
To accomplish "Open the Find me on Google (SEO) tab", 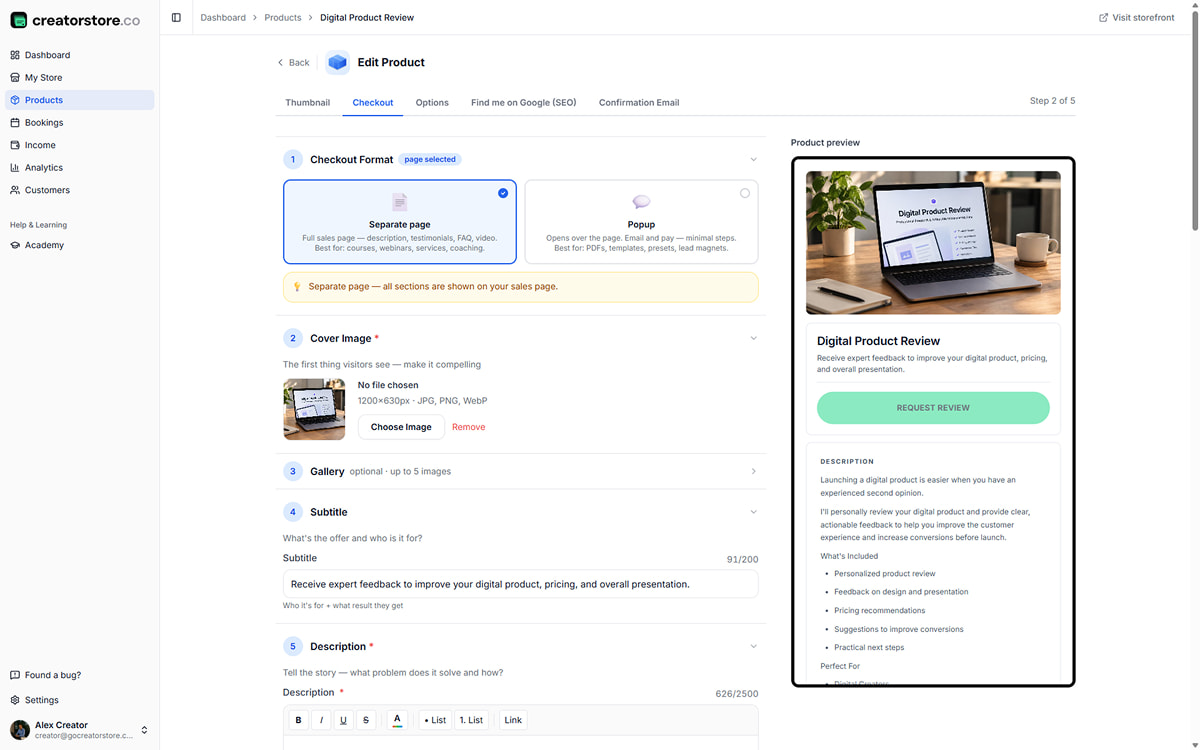I will [x=524, y=102].
